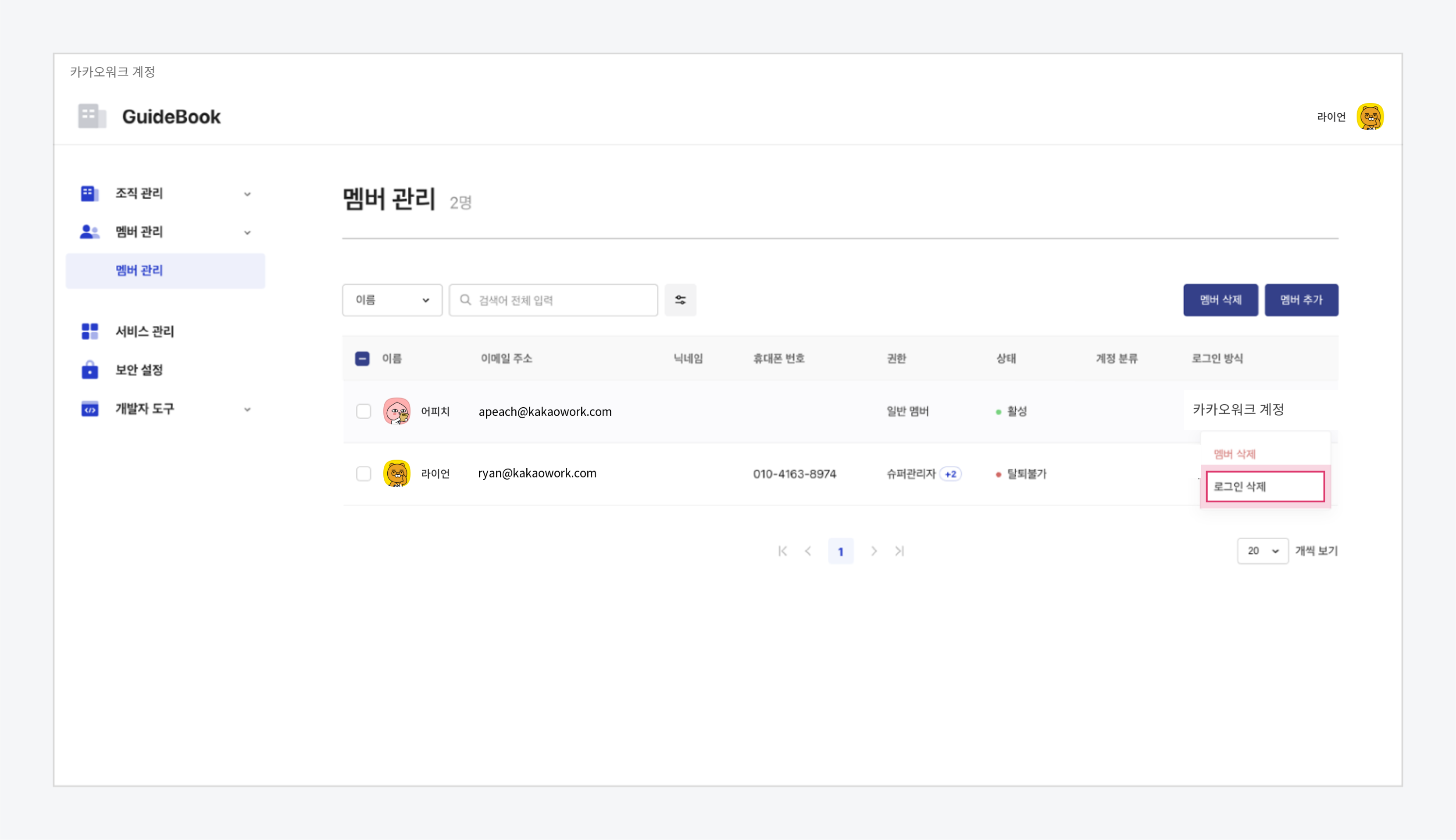Click the 상태 column header
1456x840 pixels.
[1006, 359]
